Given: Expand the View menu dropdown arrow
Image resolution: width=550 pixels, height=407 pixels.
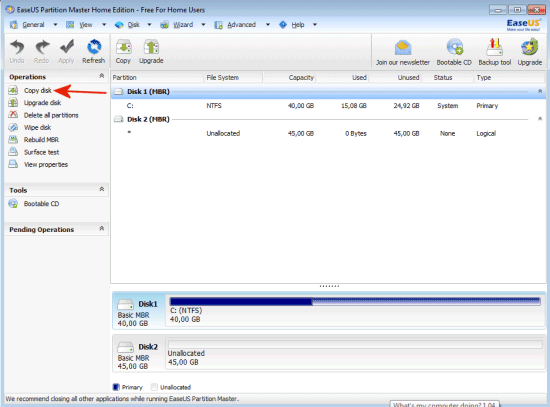Looking at the screenshot, I should pos(104,25).
